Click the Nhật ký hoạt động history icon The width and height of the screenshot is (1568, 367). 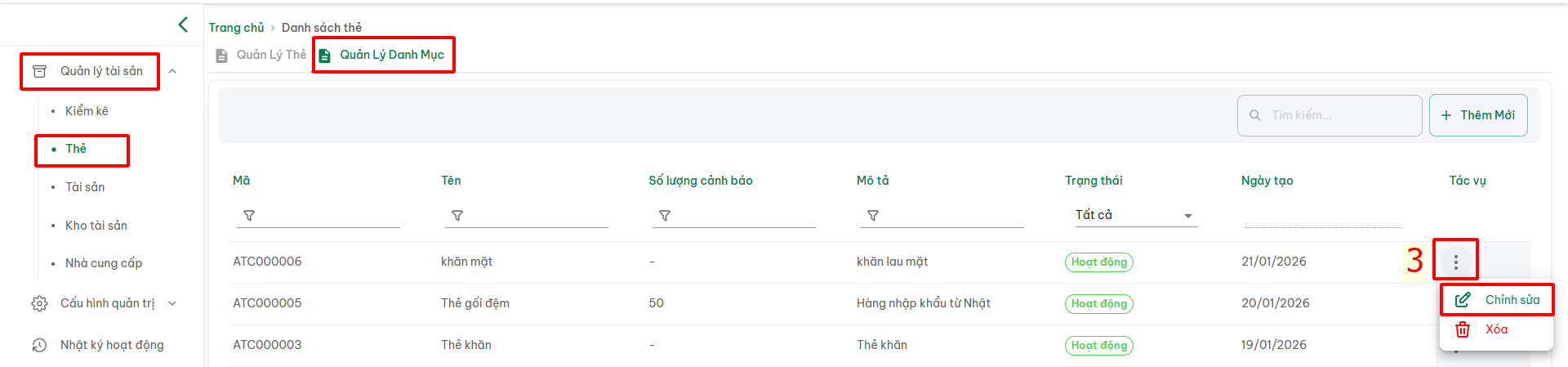(x=39, y=345)
